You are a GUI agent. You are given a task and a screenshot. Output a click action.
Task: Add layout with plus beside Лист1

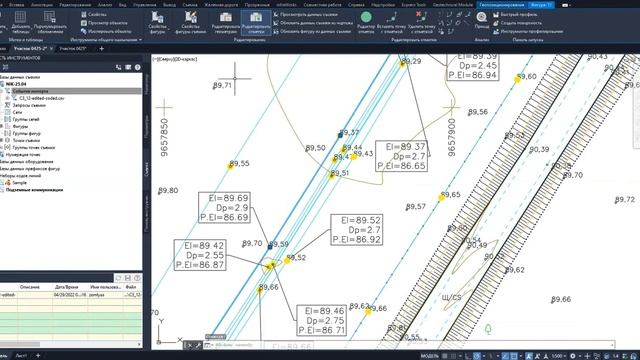point(38,356)
